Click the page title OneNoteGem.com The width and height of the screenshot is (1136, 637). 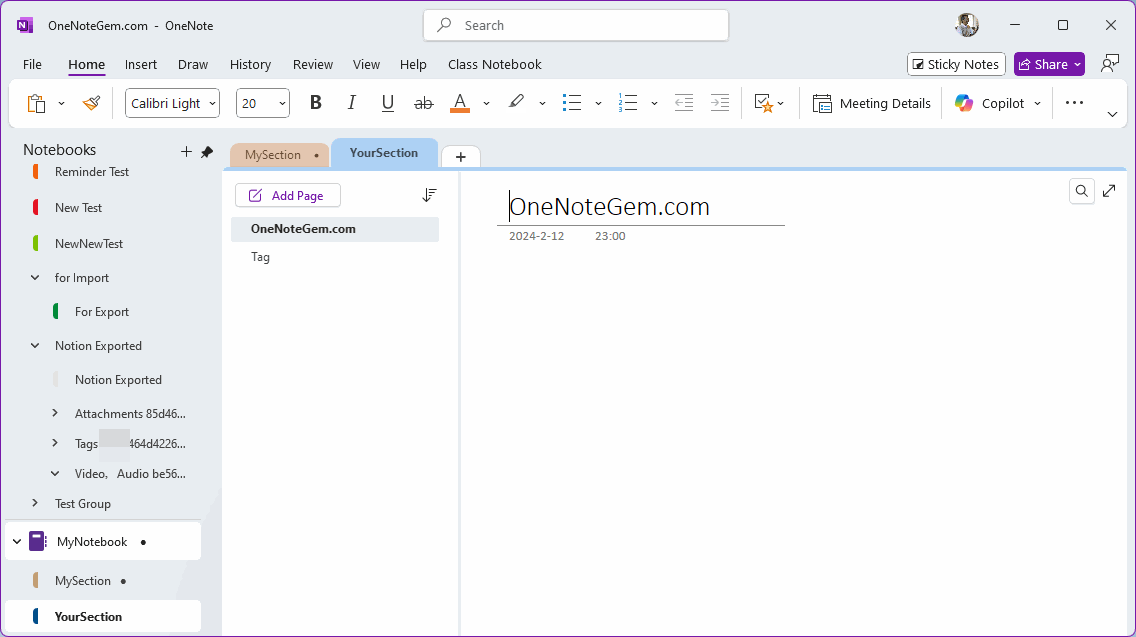pos(609,207)
